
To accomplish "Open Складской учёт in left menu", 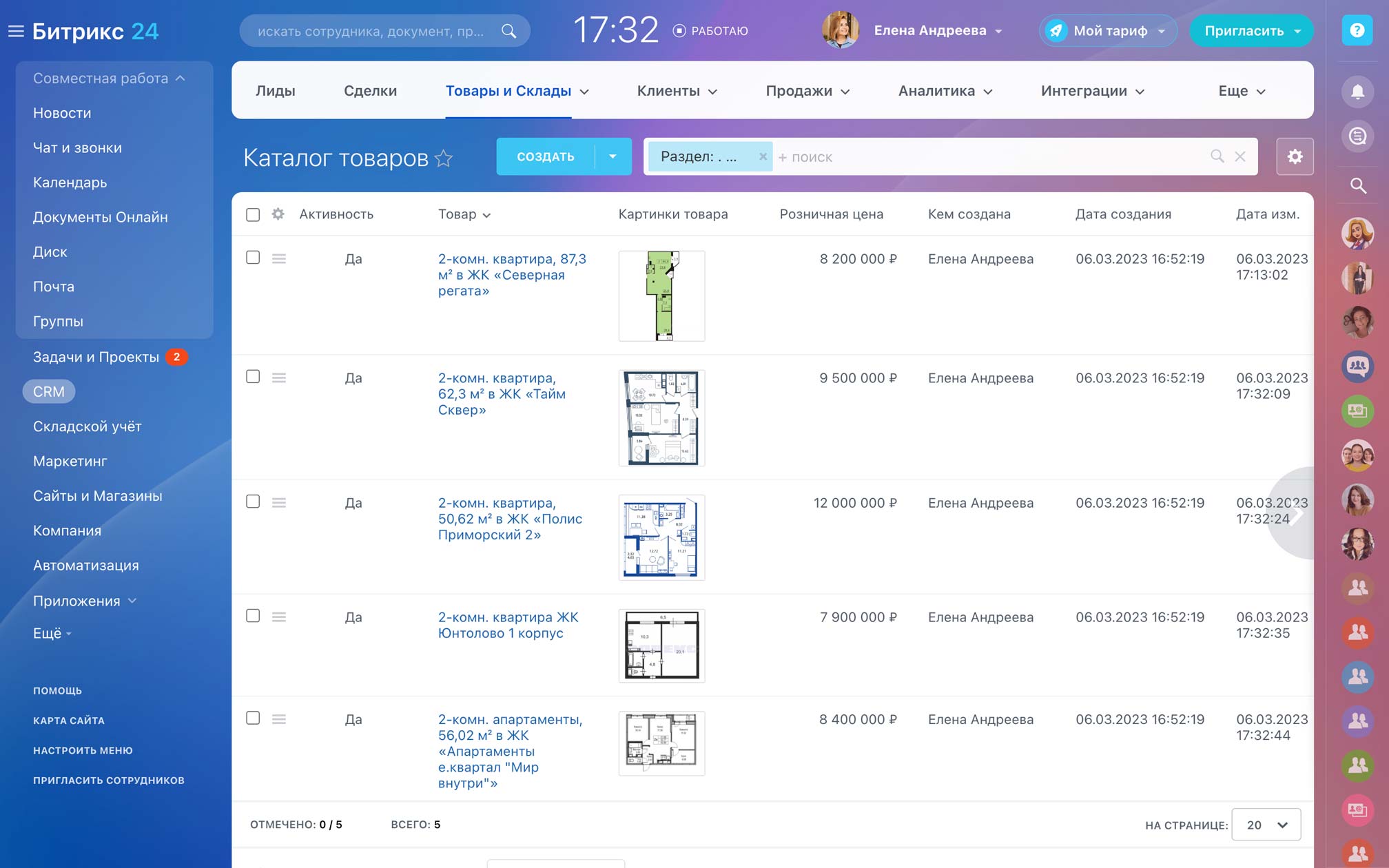I will click(88, 426).
